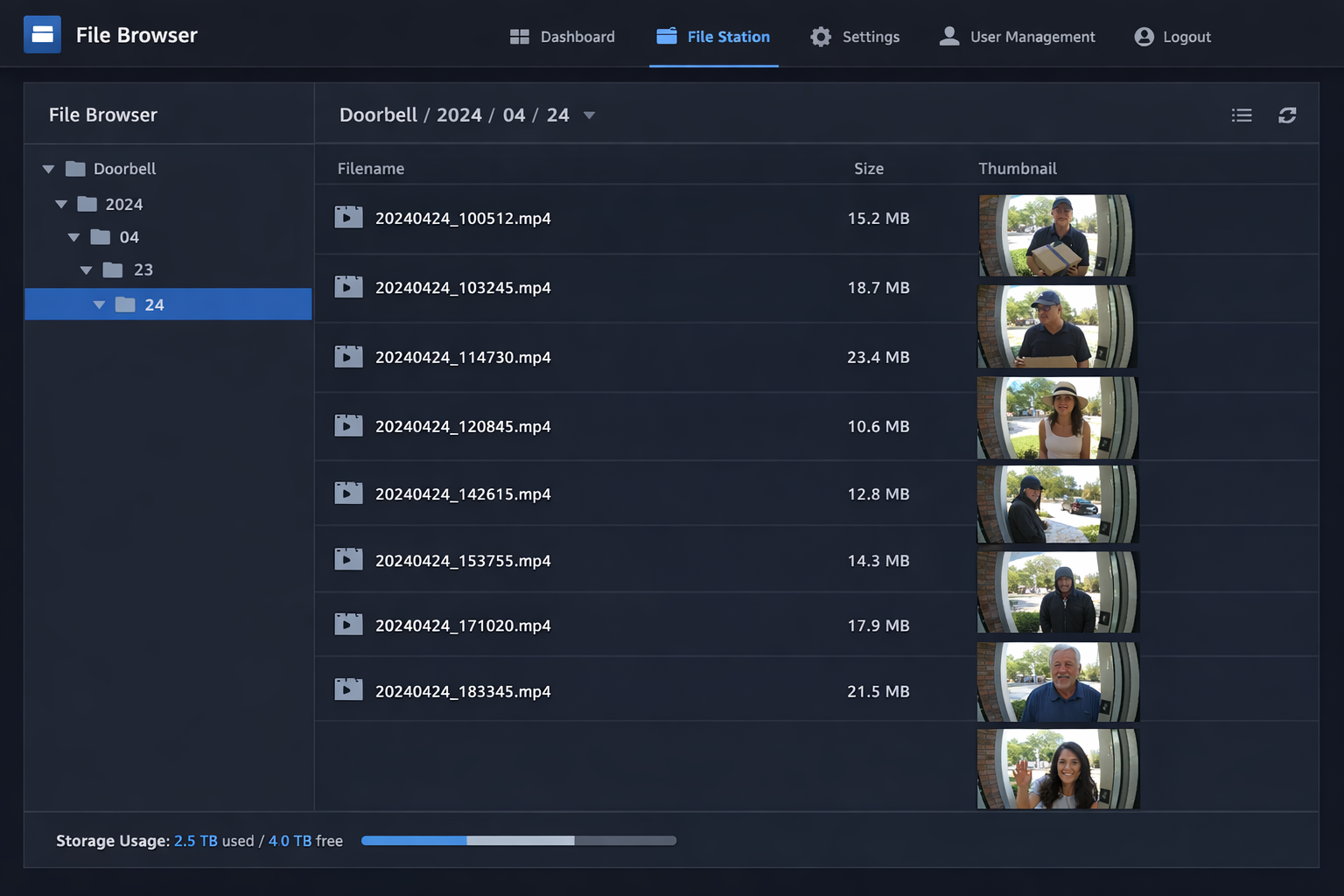Collapse the 2024 folder in the tree
The image size is (1344, 896).
coord(61,203)
